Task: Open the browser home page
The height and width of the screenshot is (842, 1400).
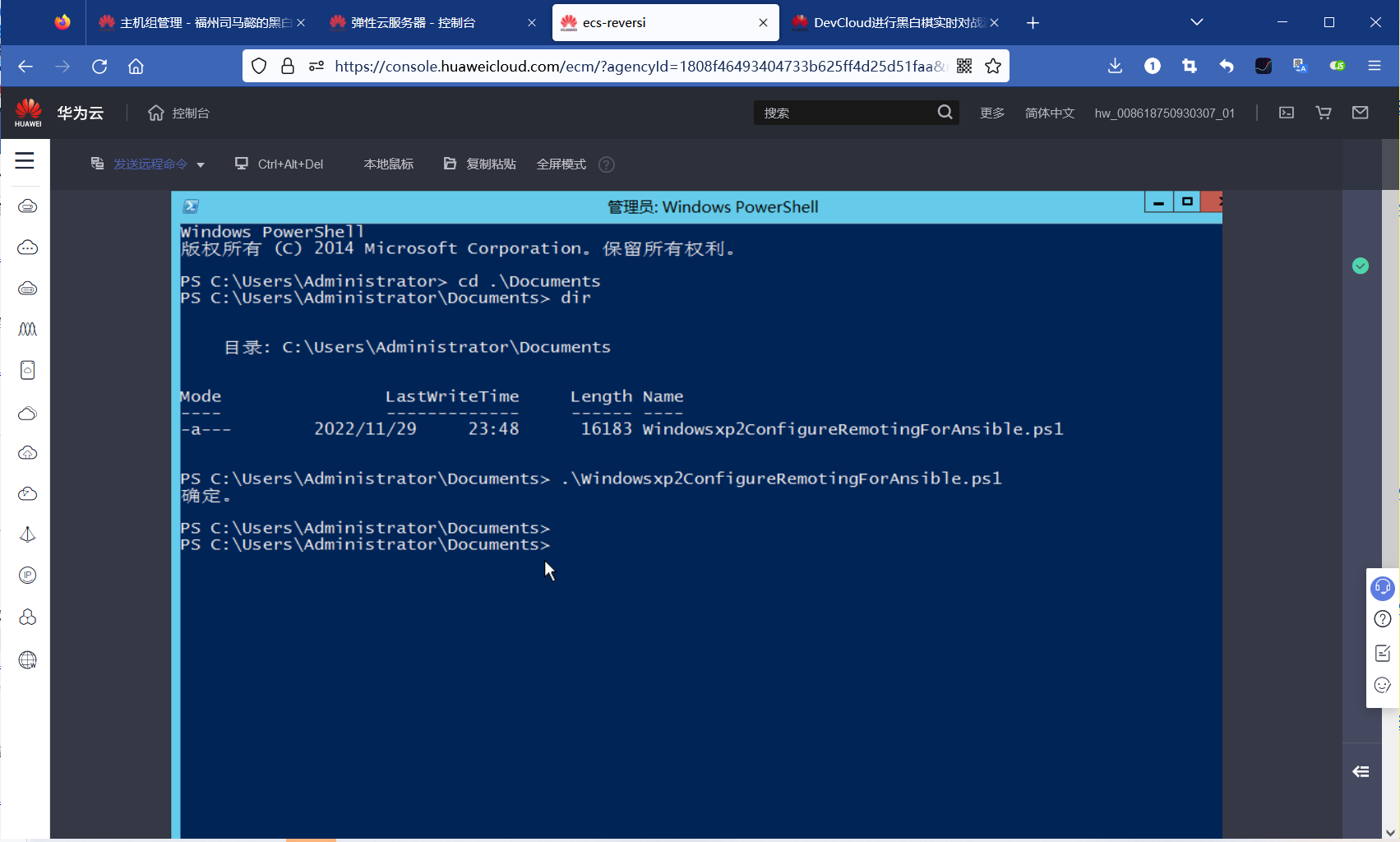Action: point(136,67)
